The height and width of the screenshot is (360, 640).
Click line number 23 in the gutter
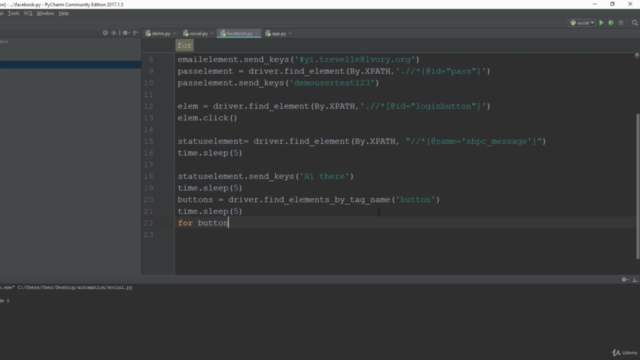point(148,235)
